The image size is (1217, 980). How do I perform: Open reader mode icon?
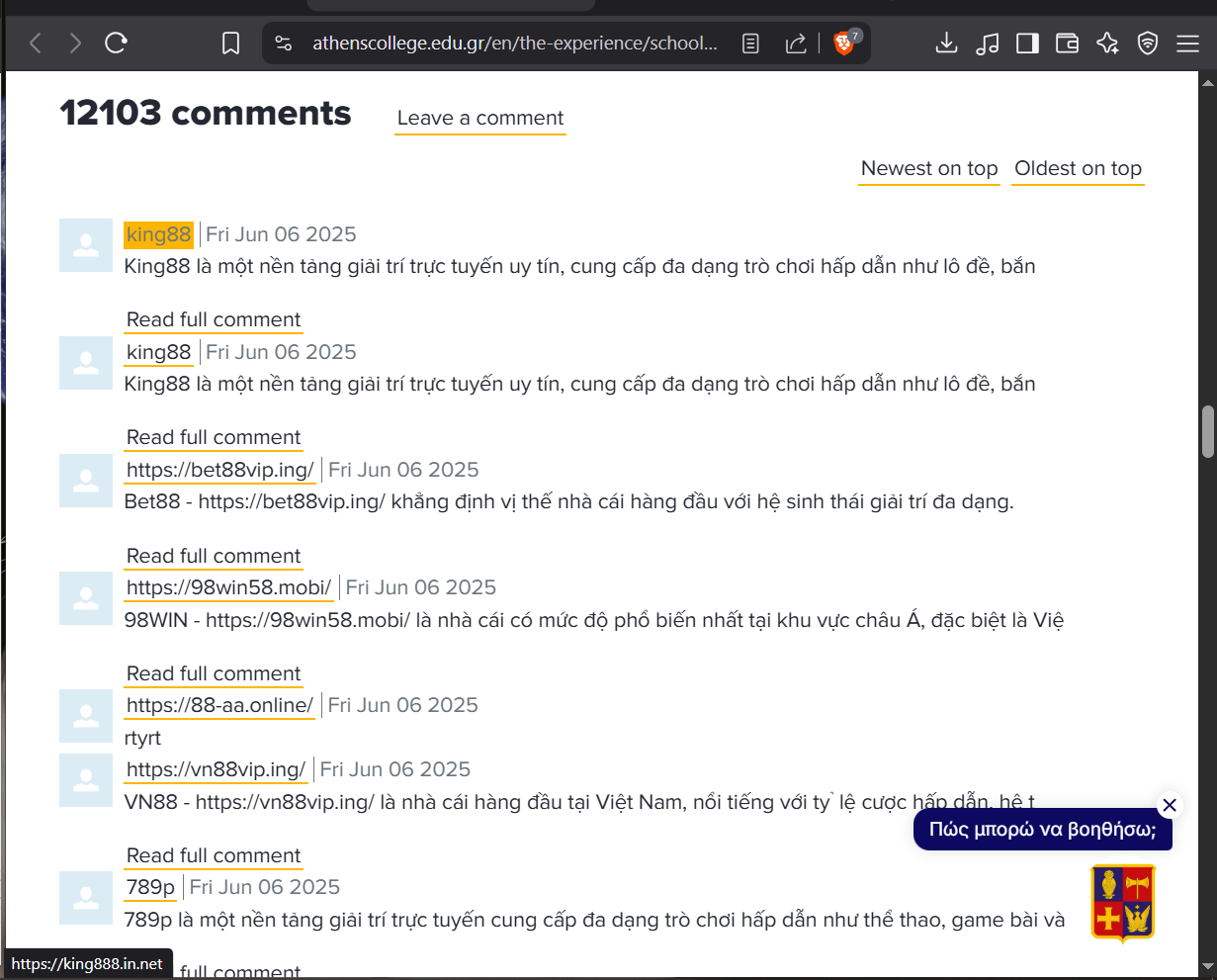pyautogui.click(x=750, y=44)
